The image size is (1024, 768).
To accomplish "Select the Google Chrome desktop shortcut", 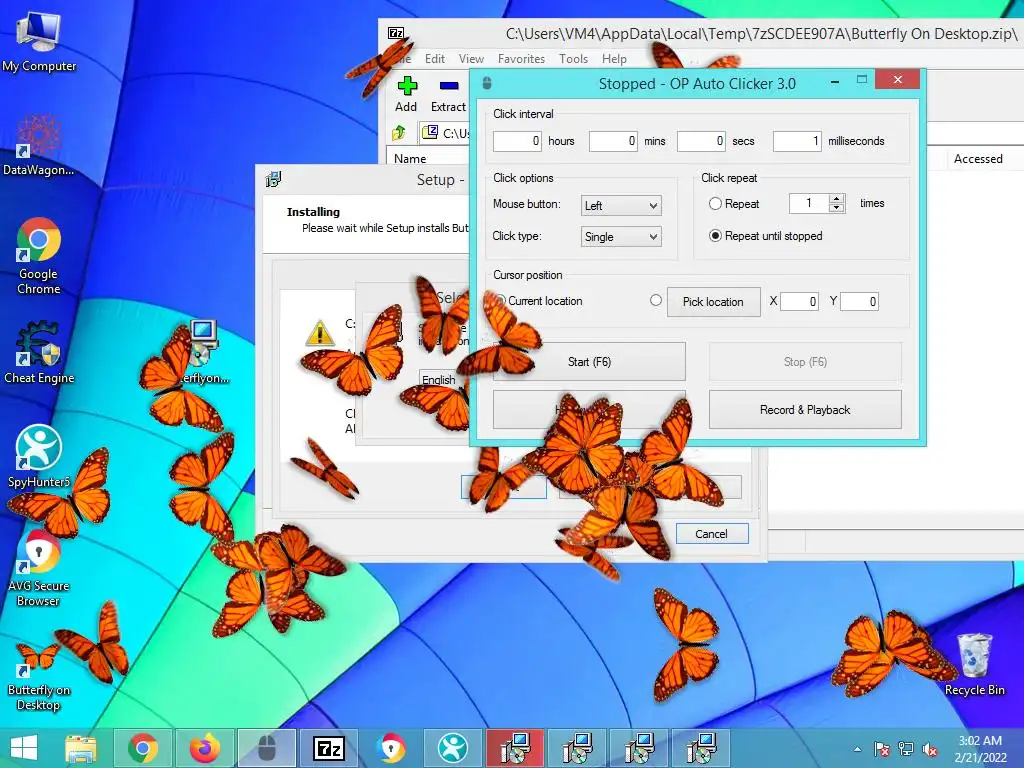I will pyautogui.click(x=39, y=255).
